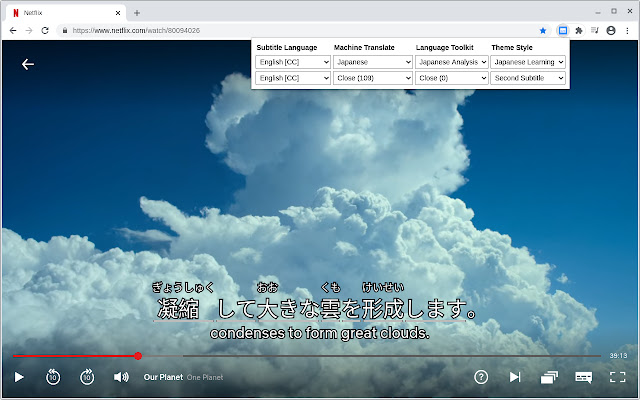640x400 pixels.
Task: Skip forward 10 seconds
Action: coord(87,377)
